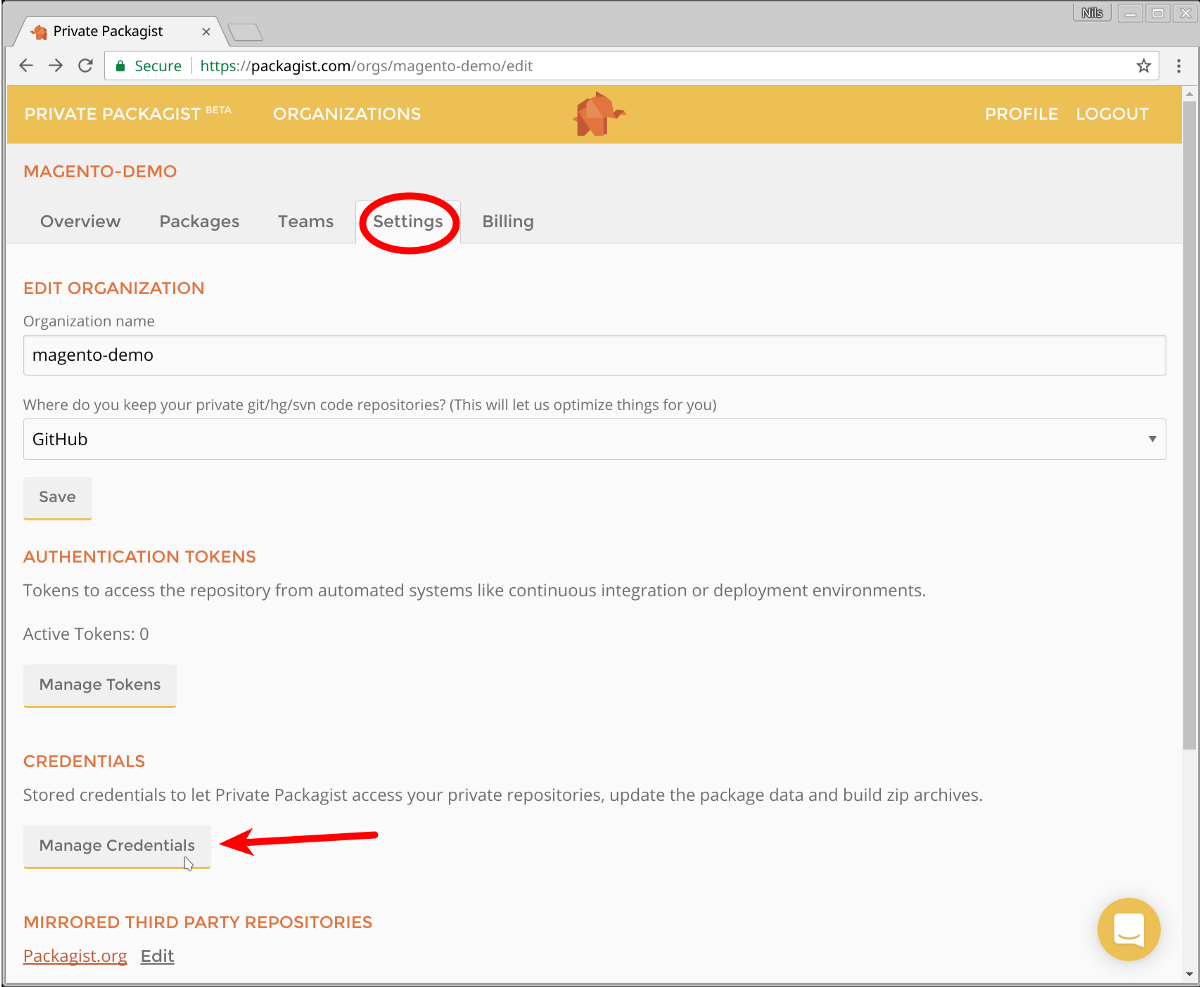Go forward with browser forward arrow
This screenshot has height=987, width=1200.
click(x=56, y=66)
